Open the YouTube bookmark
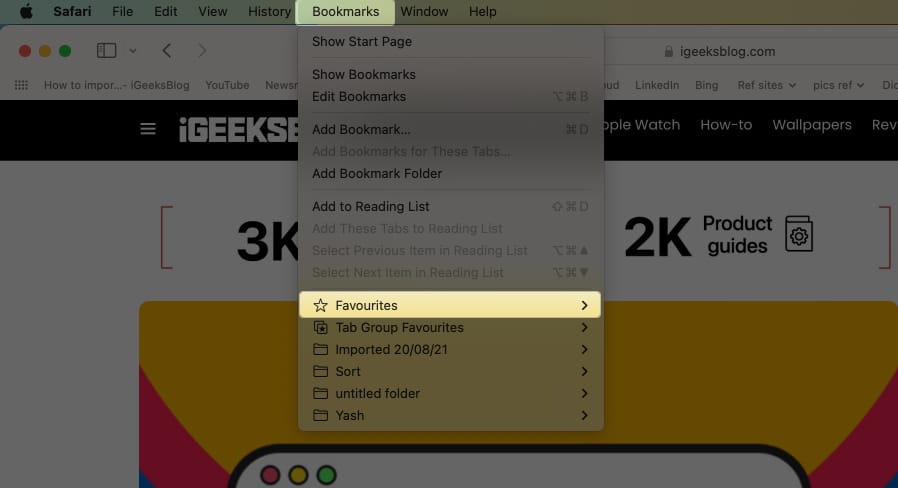The width and height of the screenshot is (898, 488). 227,85
